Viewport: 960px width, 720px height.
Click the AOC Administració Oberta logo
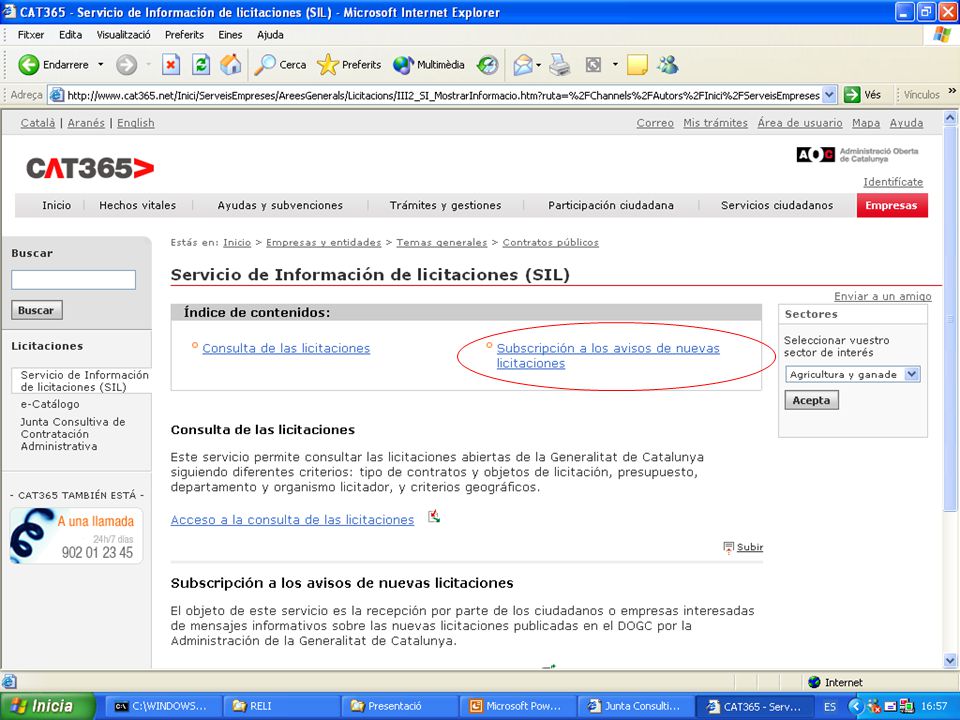pyautogui.click(x=858, y=155)
